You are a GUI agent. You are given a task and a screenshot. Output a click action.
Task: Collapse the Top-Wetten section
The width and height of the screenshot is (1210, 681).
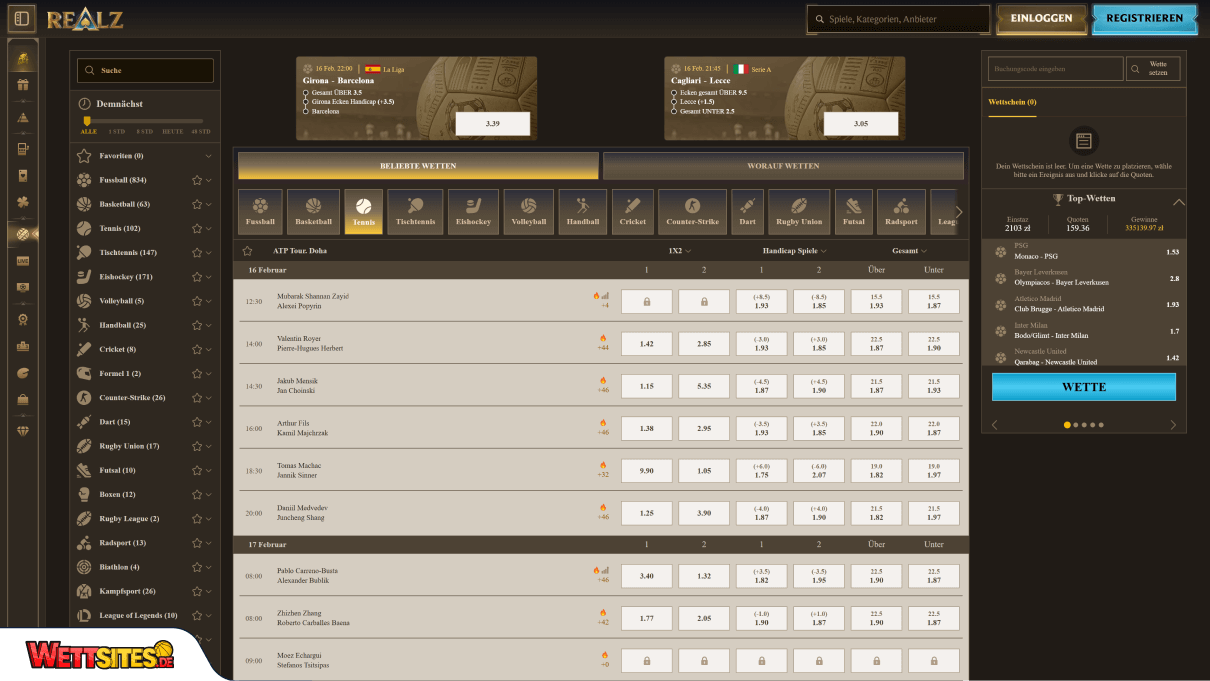1178,200
